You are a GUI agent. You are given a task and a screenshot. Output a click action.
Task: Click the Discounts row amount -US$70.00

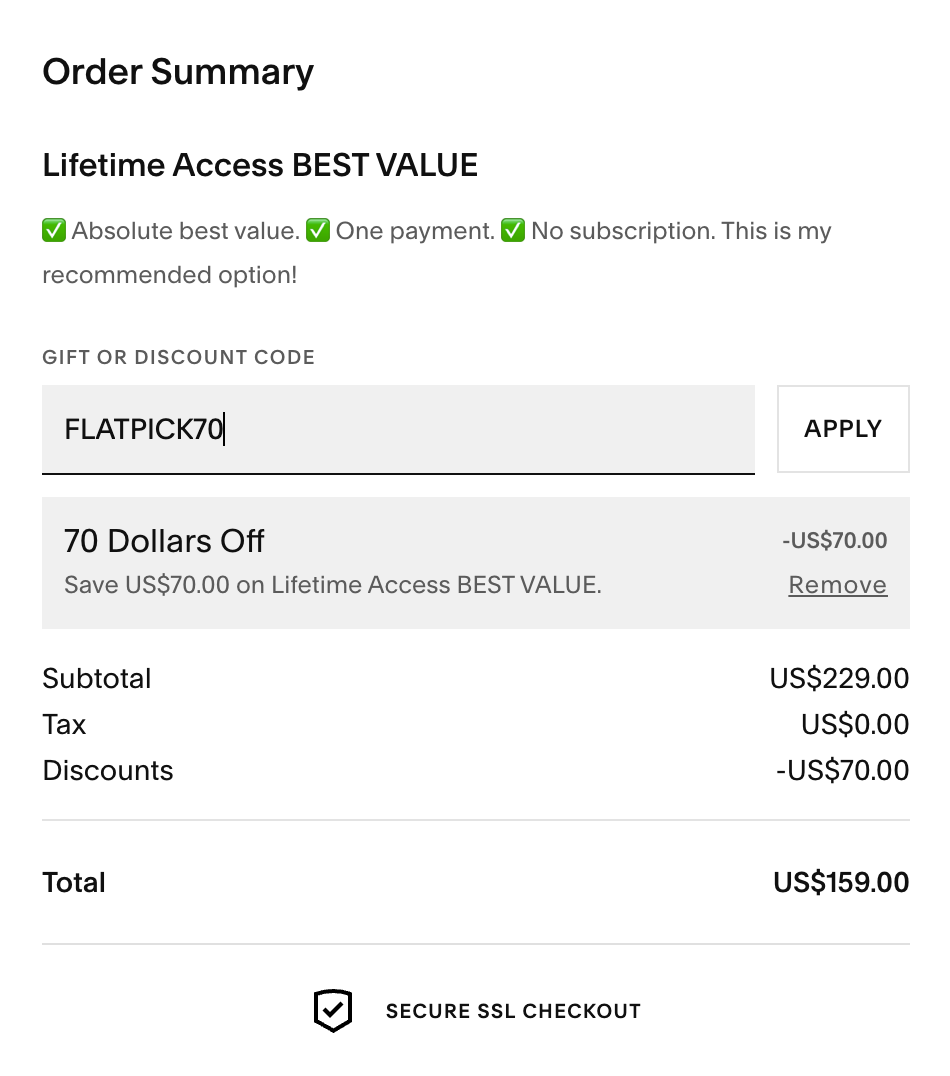[x=842, y=771]
